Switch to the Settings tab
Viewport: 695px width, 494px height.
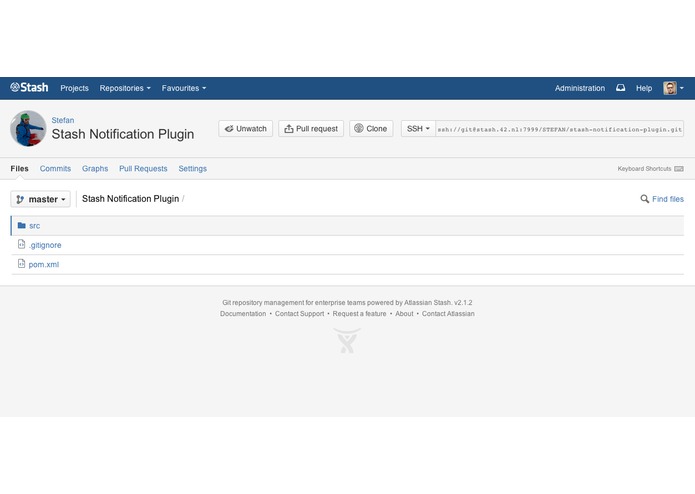click(192, 168)
